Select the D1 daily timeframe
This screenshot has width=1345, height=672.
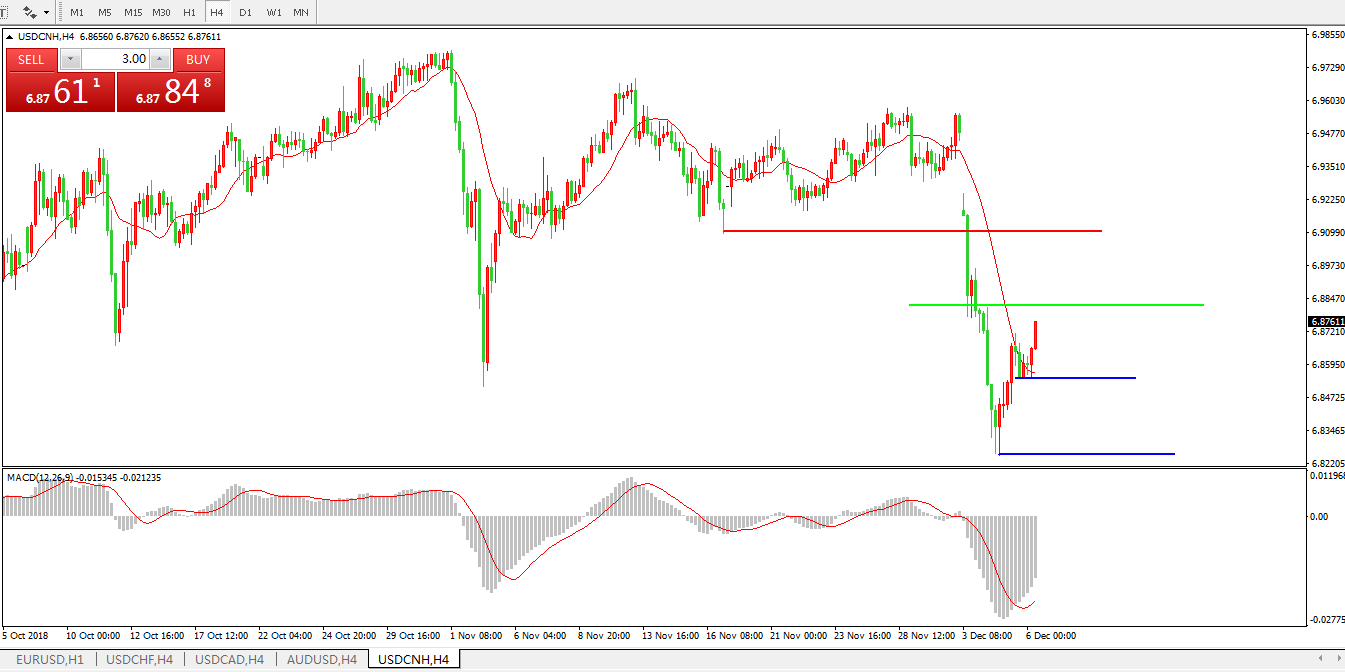(x=245, y=12)
